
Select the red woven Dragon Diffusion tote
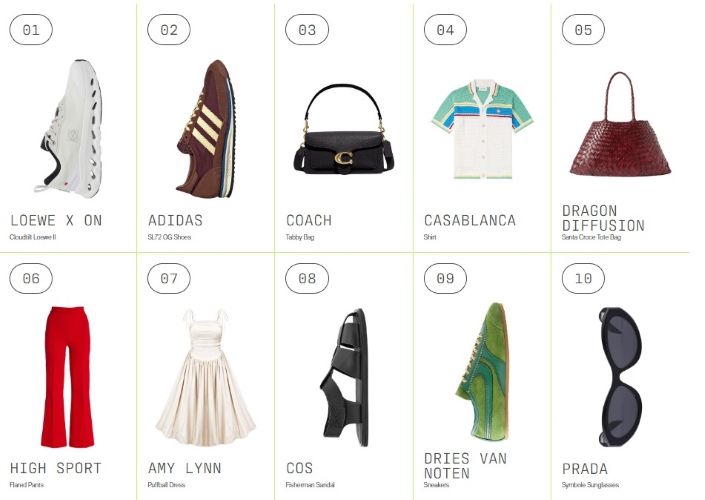coord(620,124)
